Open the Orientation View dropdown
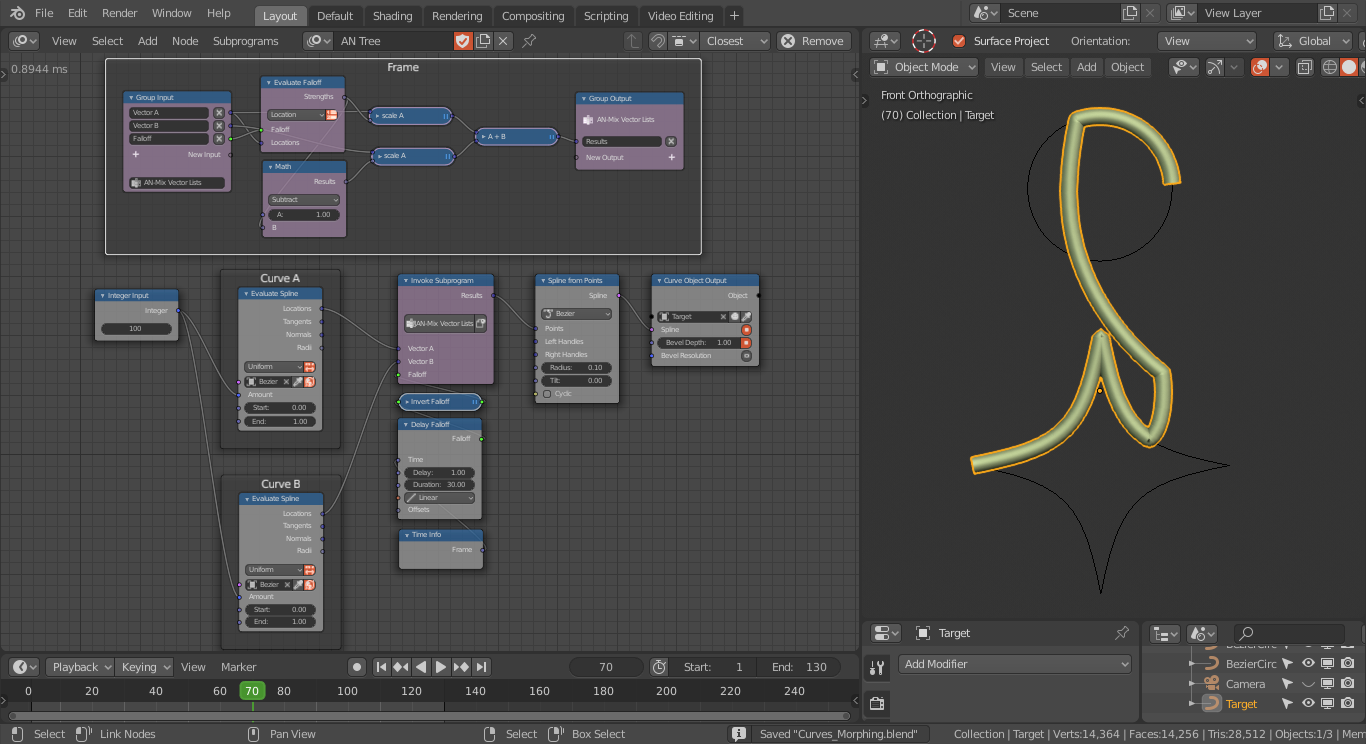1366x744 pixels. click(1207, 41)
